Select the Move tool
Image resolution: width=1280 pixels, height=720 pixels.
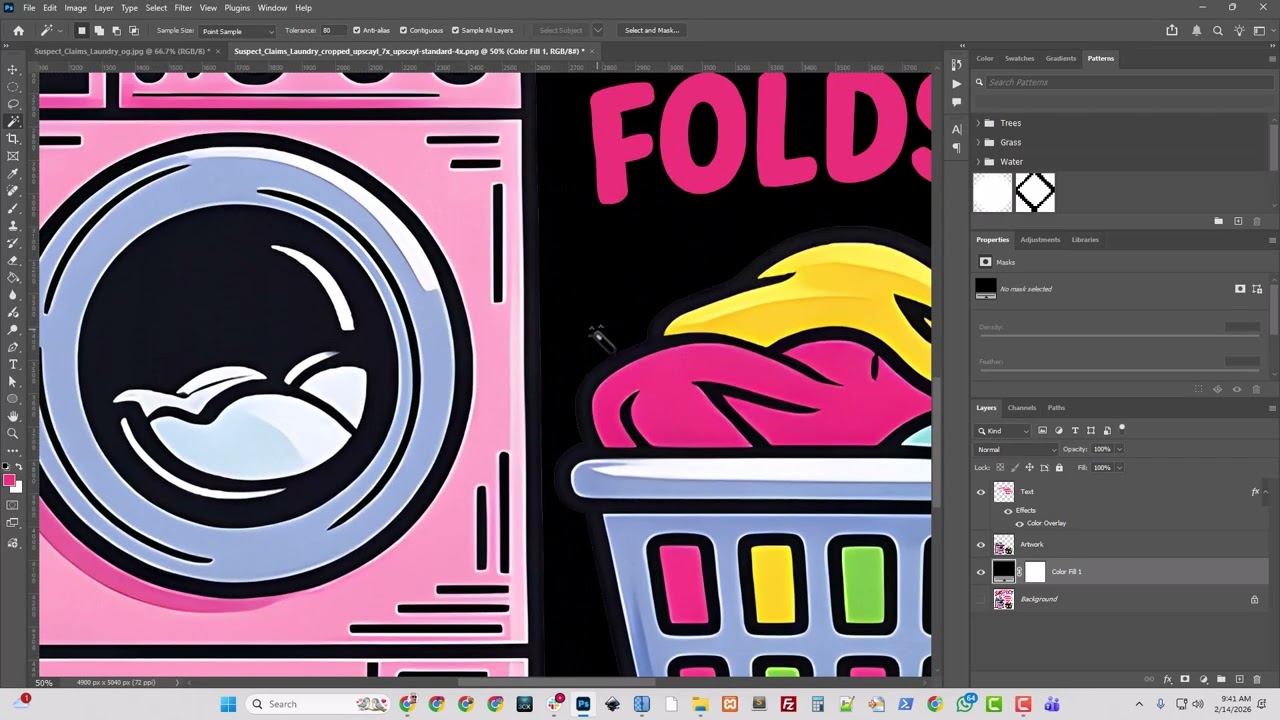pos(13,69)
